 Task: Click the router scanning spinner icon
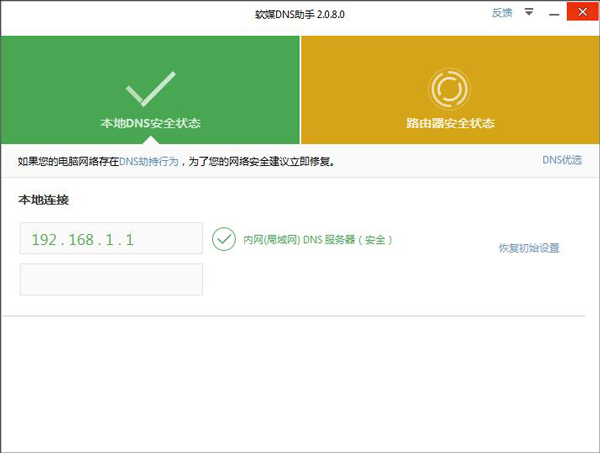(450, 89)
